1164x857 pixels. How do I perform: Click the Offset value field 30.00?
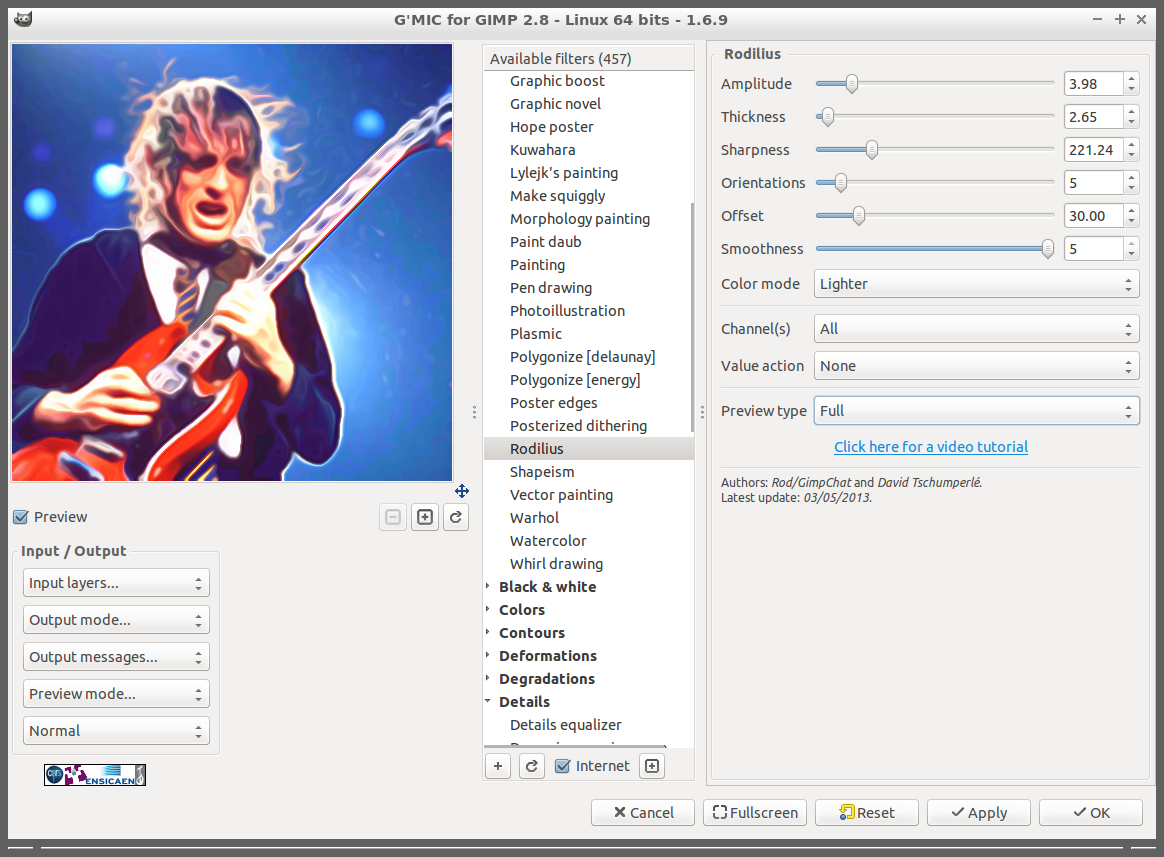(1094, 216)
